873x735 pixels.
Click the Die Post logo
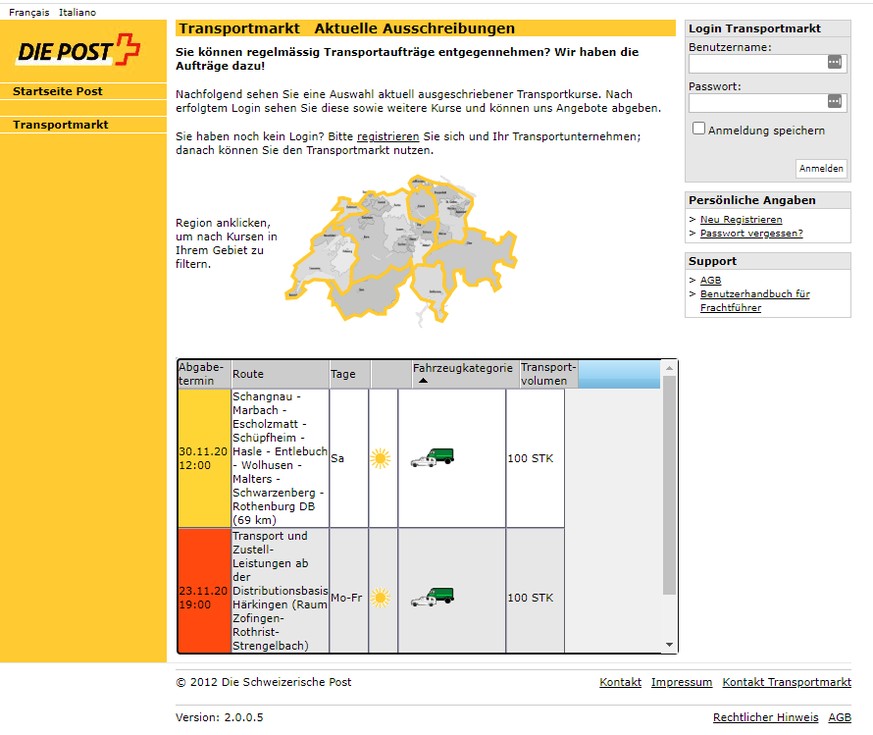pyautogui.click(x=78, y=50)
